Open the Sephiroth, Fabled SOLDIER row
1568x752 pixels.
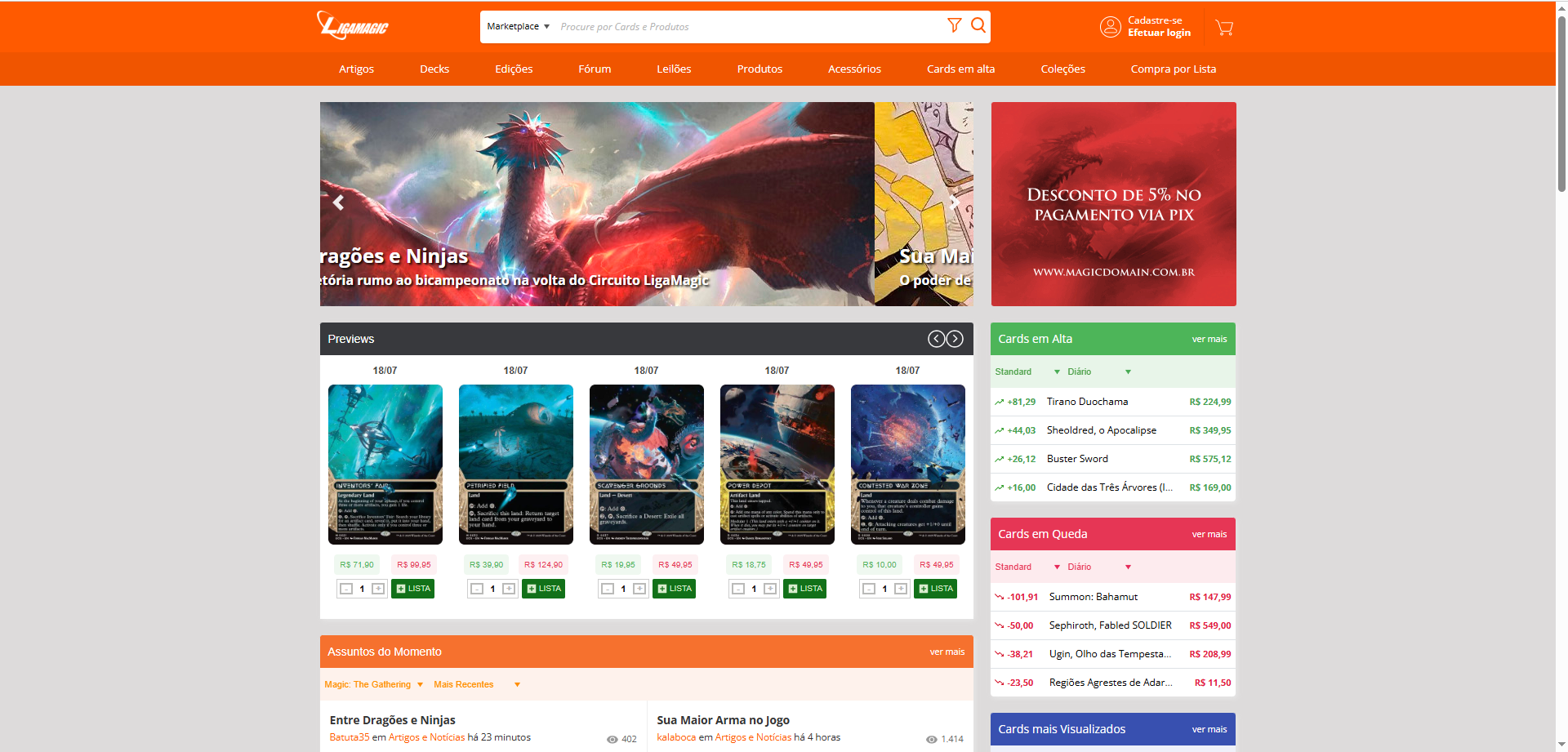click(1112, 625)
